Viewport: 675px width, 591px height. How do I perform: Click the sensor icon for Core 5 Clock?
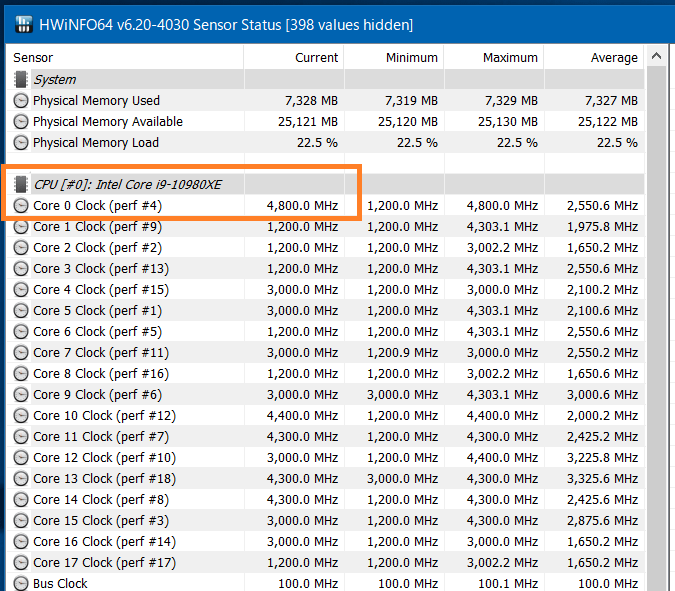point(21,310)
